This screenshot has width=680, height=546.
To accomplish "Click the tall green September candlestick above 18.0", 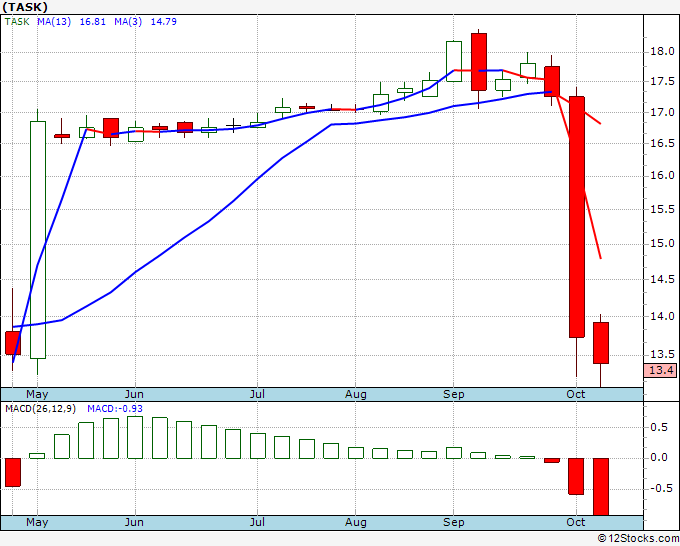I will tap(454, 61).
